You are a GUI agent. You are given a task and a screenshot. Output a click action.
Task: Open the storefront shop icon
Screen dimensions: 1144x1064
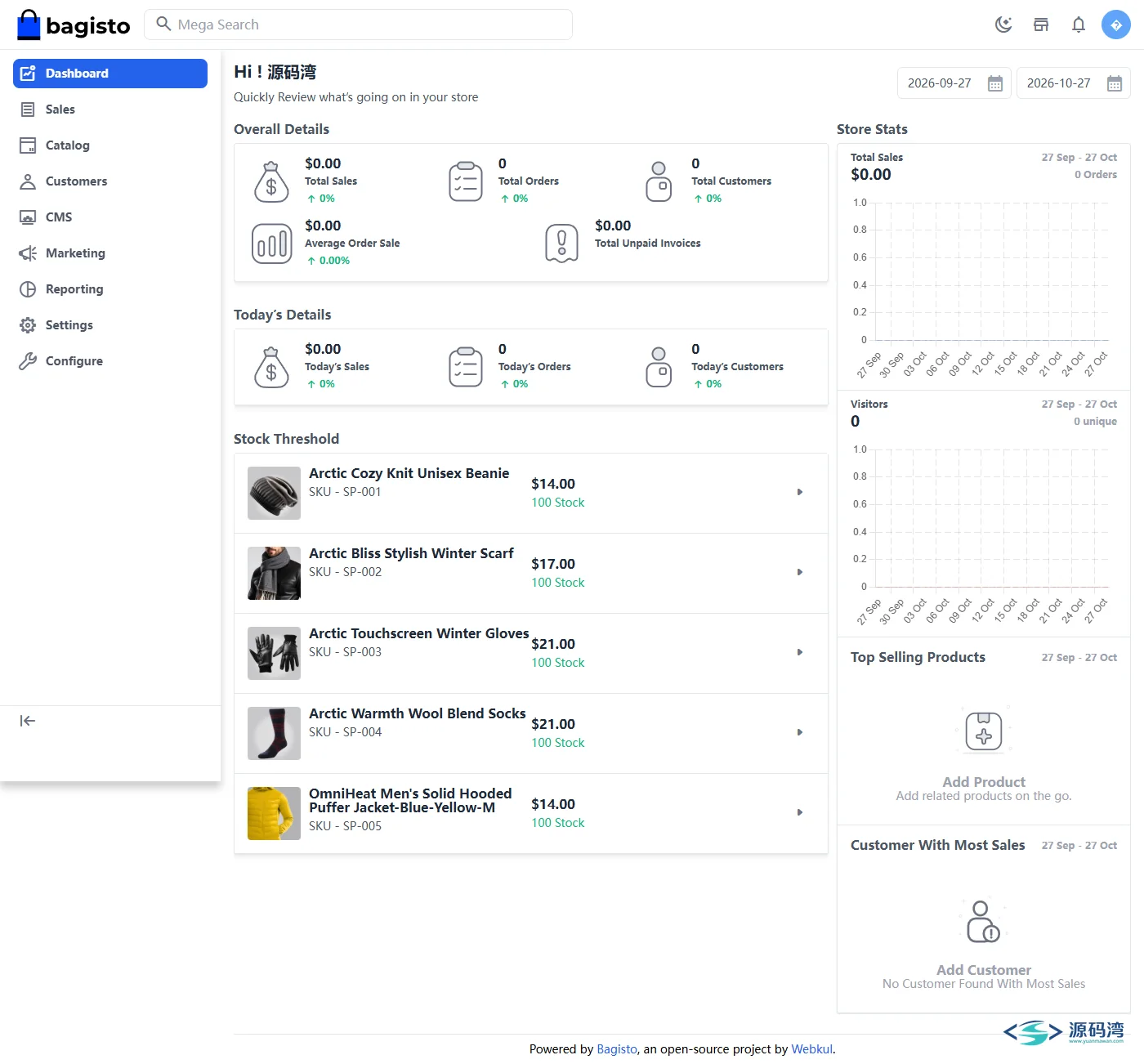[x=1041, y=25]
